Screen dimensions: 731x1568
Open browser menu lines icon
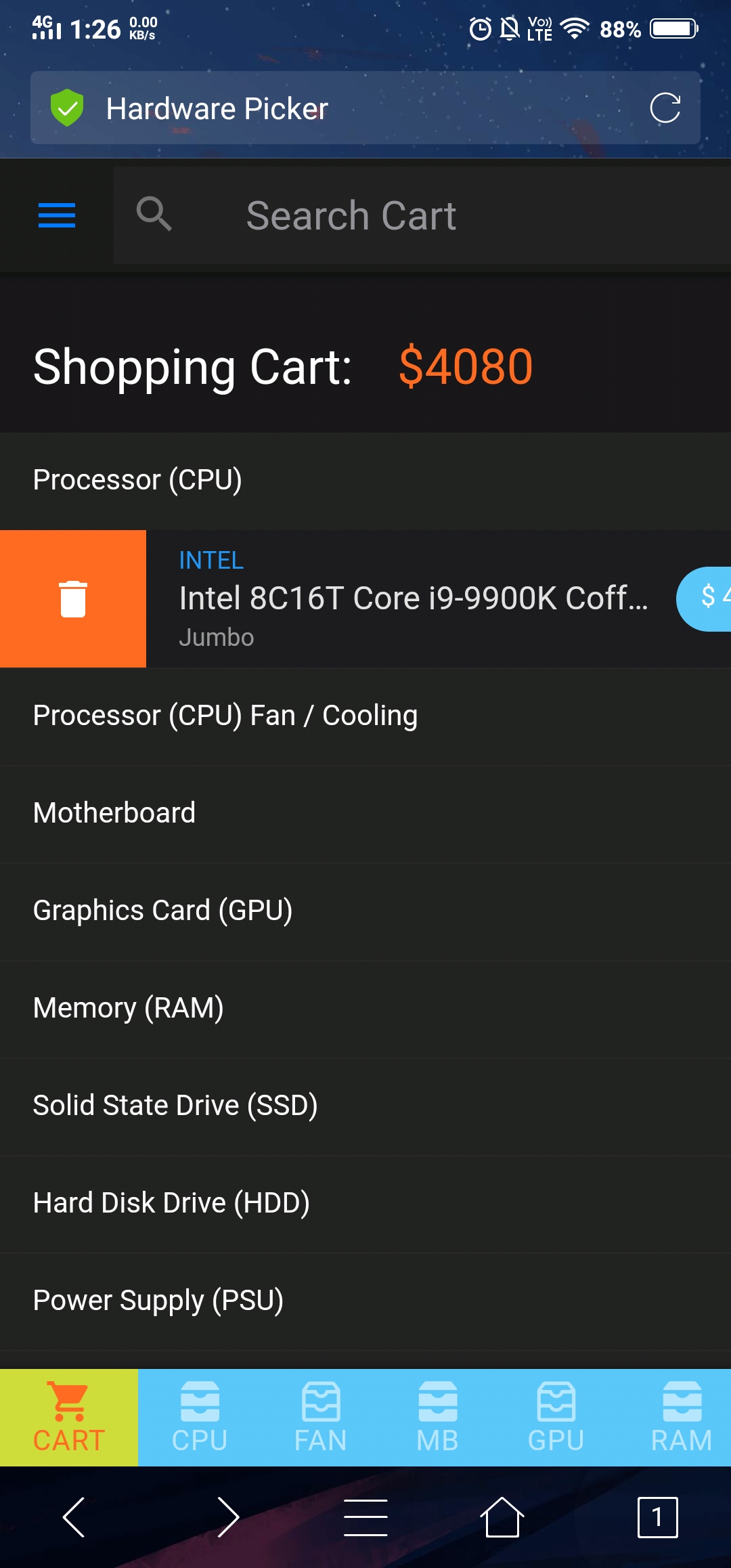[x=365, y=1517]
